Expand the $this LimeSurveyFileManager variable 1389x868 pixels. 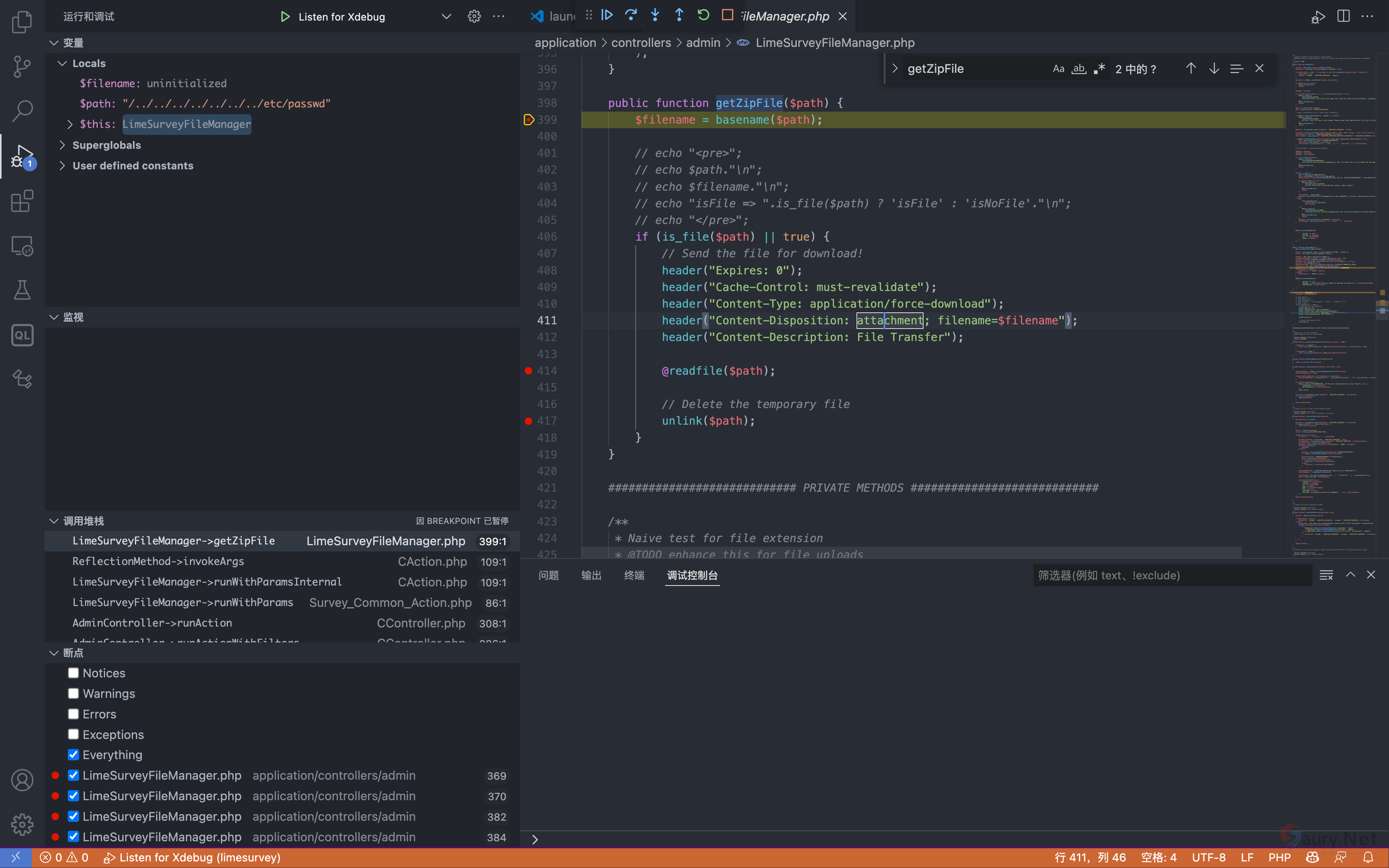click(x=70, y=124)
